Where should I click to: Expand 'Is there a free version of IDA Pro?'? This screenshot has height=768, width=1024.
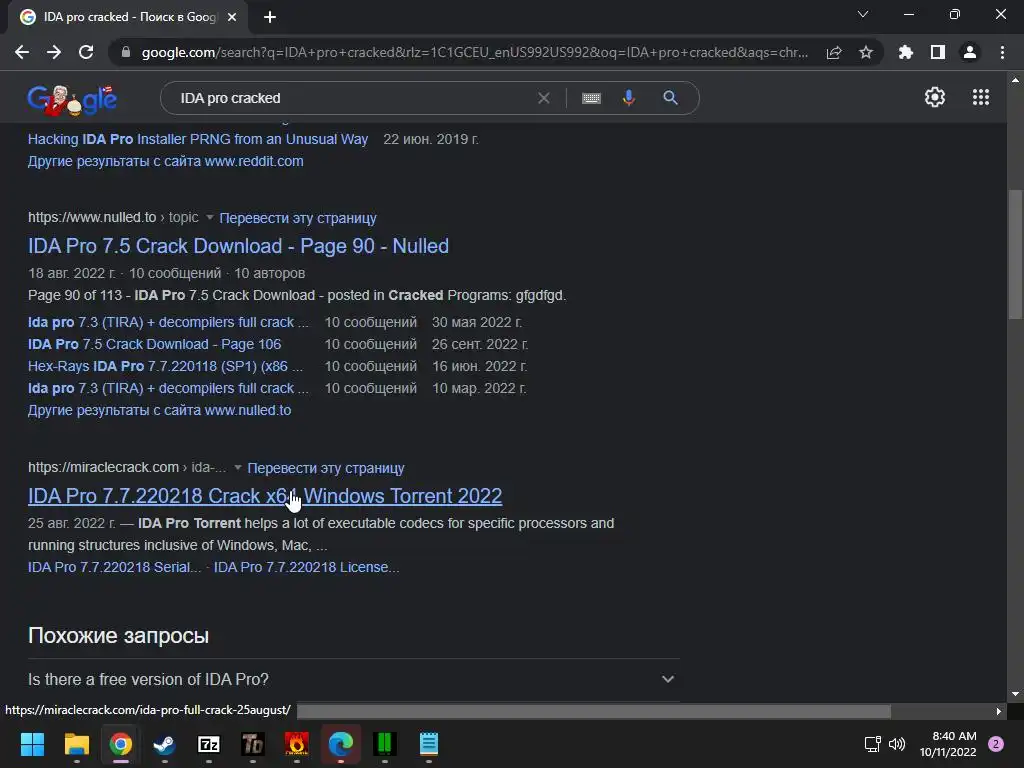pos(353,679)
